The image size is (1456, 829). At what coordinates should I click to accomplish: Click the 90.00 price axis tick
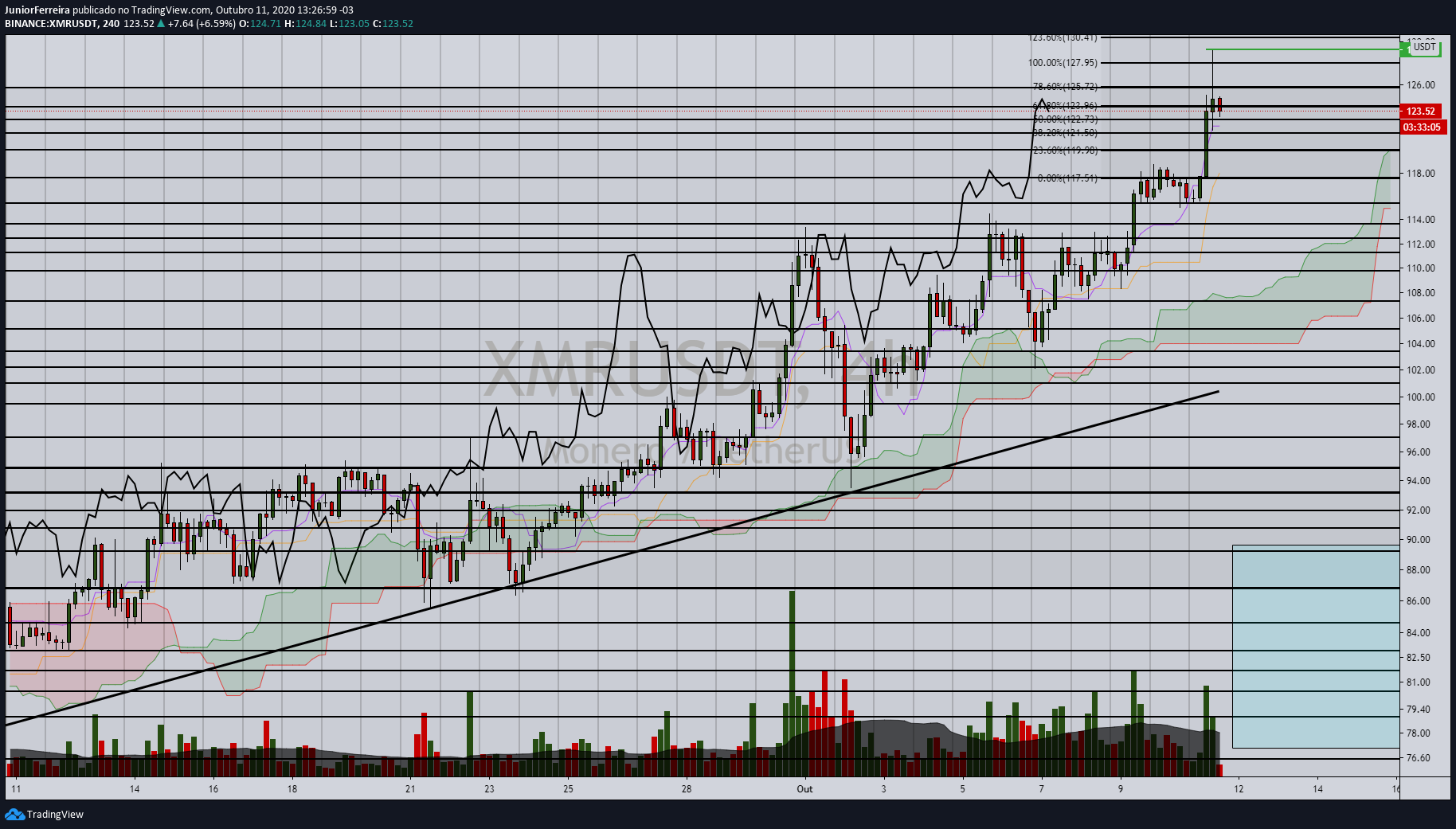click(x=1419, y=540)
